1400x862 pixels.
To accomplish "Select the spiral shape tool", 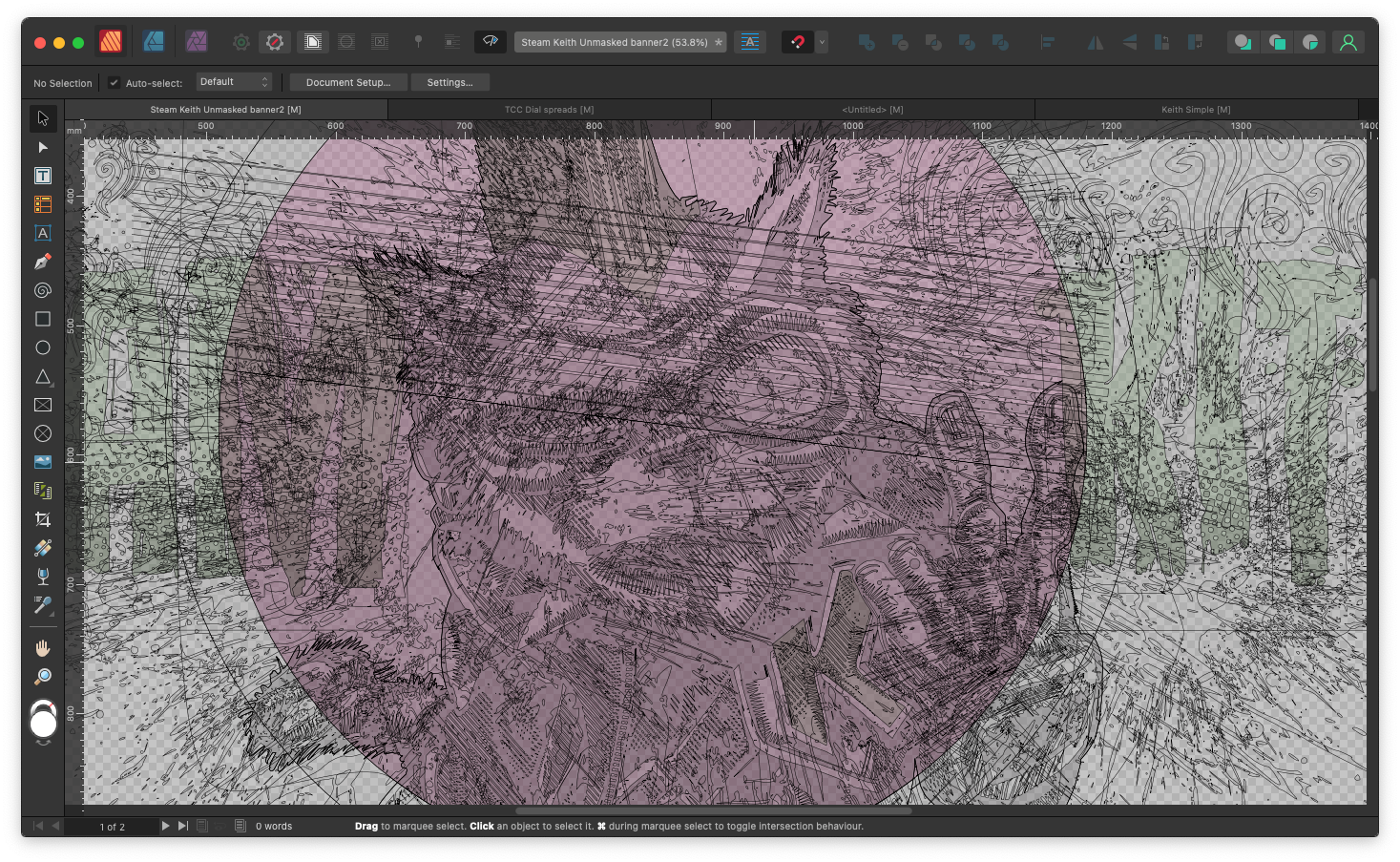I will coord(42,290).
